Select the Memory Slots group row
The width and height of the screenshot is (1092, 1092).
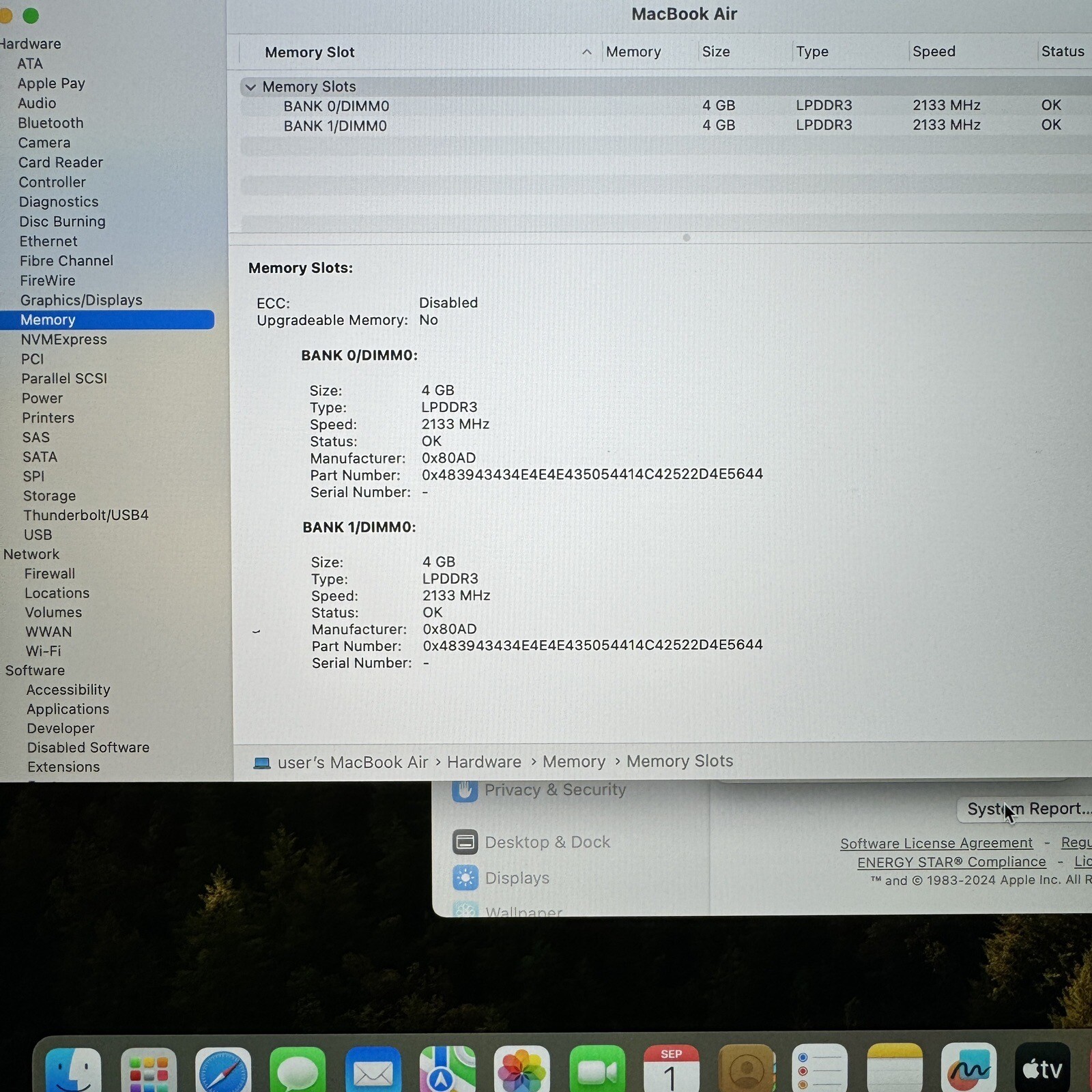click(665, 87)
